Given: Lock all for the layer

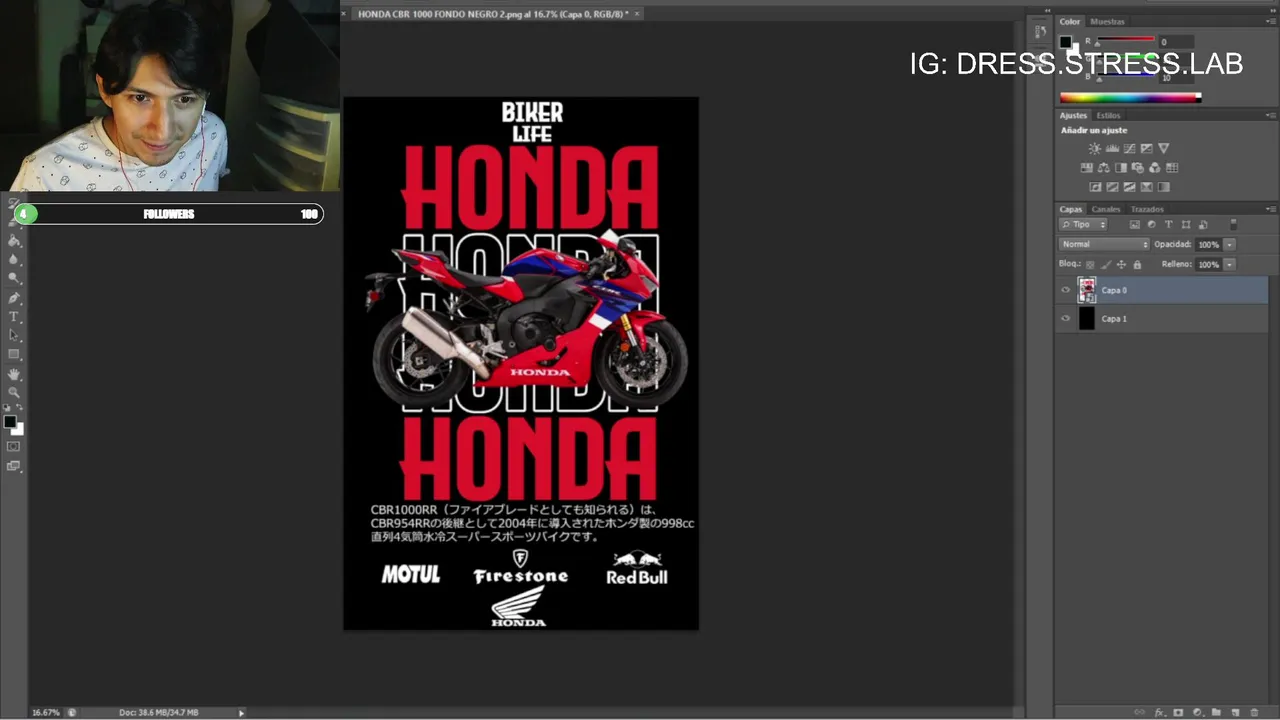Looking at the screenshot, I should coord(1137,265).
